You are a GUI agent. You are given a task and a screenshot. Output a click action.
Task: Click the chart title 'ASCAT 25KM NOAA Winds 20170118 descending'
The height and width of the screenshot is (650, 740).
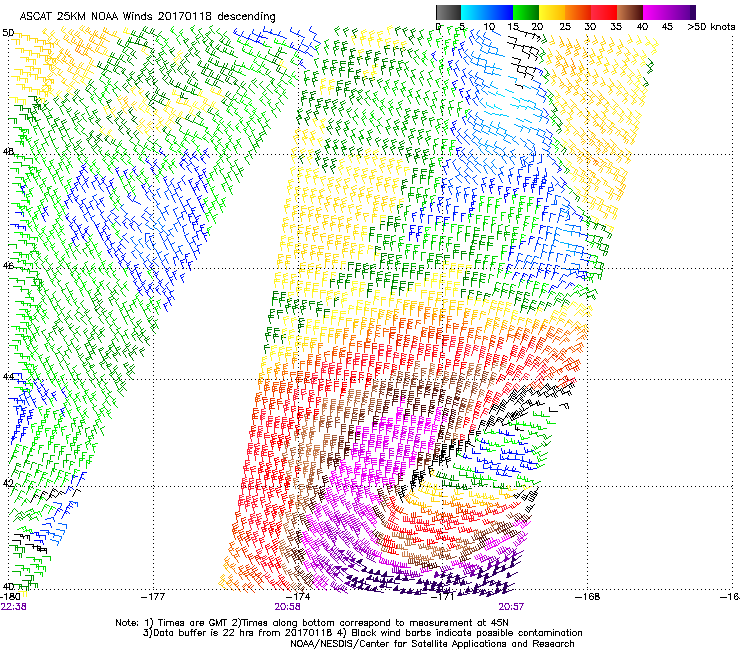148,16
